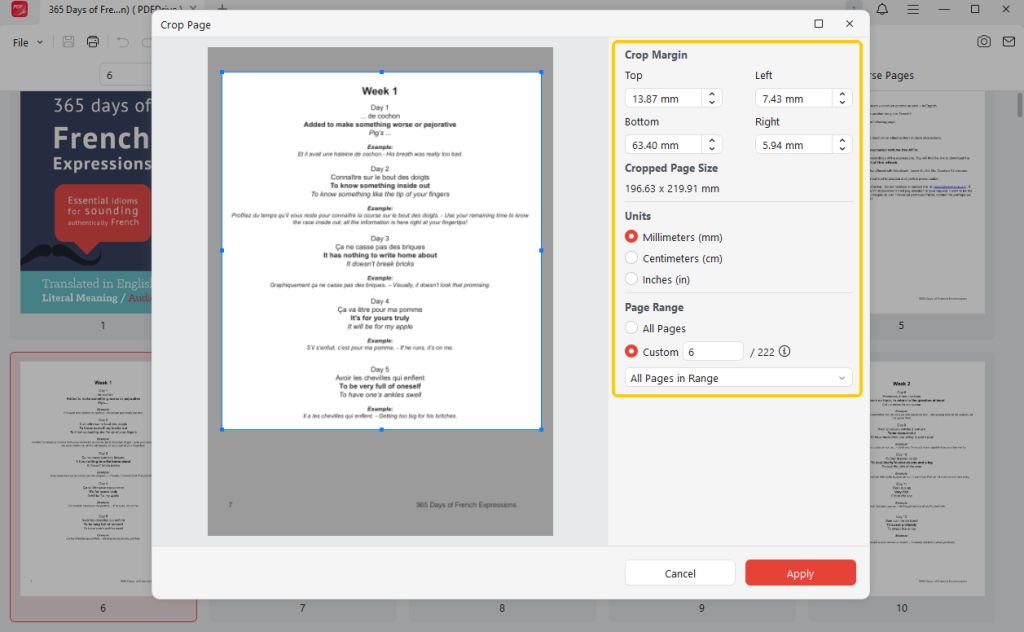Choose the Inches radio button
The height and width of the screenshot is (632, 1024).
[x=630, y=279]
